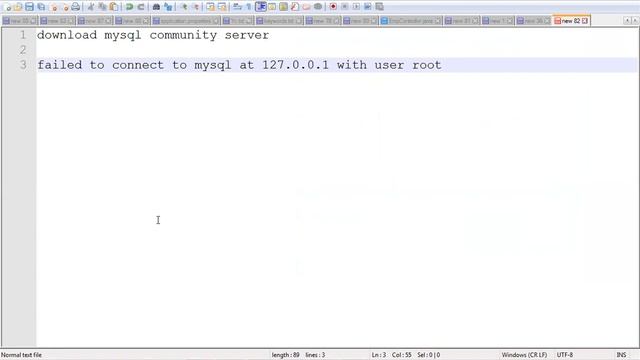Click line number 1 in margin
The image size is (640, 360).
tap(23, 35)
